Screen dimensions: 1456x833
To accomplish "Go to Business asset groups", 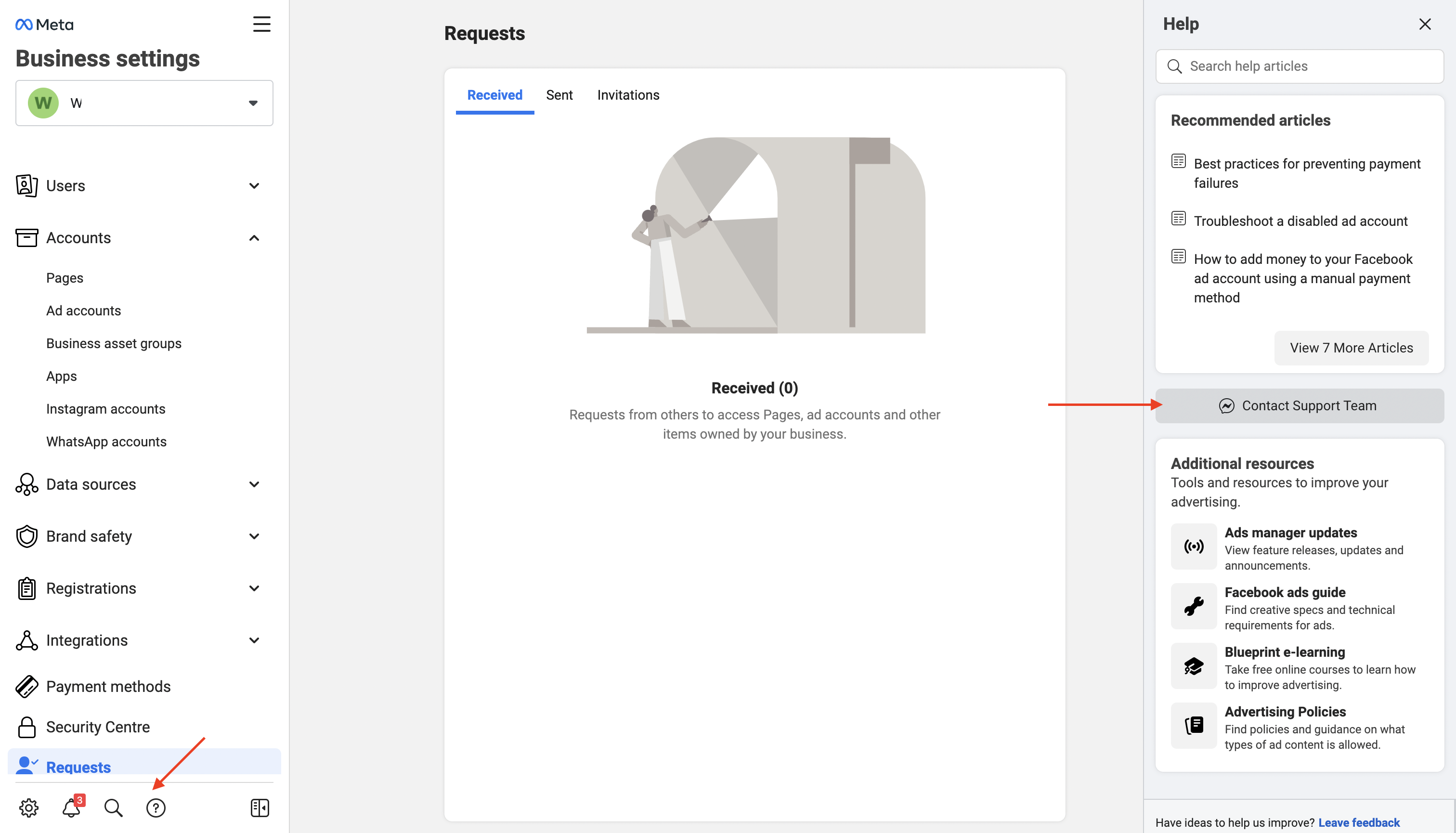I will [114, 343].
